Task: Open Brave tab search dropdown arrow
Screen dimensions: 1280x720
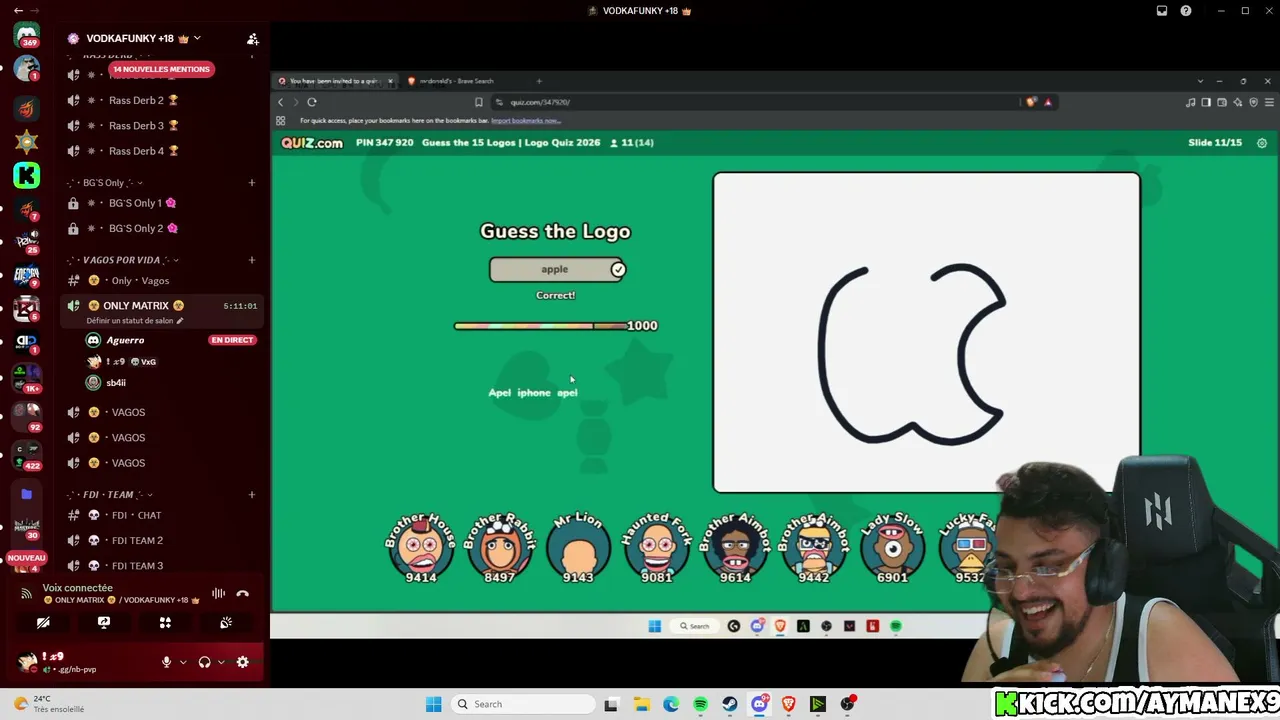Action: [x=1200, y=81]
